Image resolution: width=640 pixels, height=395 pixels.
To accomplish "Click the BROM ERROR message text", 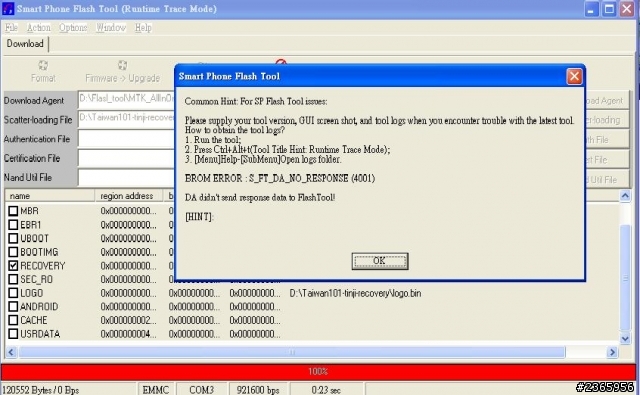I will [x=280, y=178].
